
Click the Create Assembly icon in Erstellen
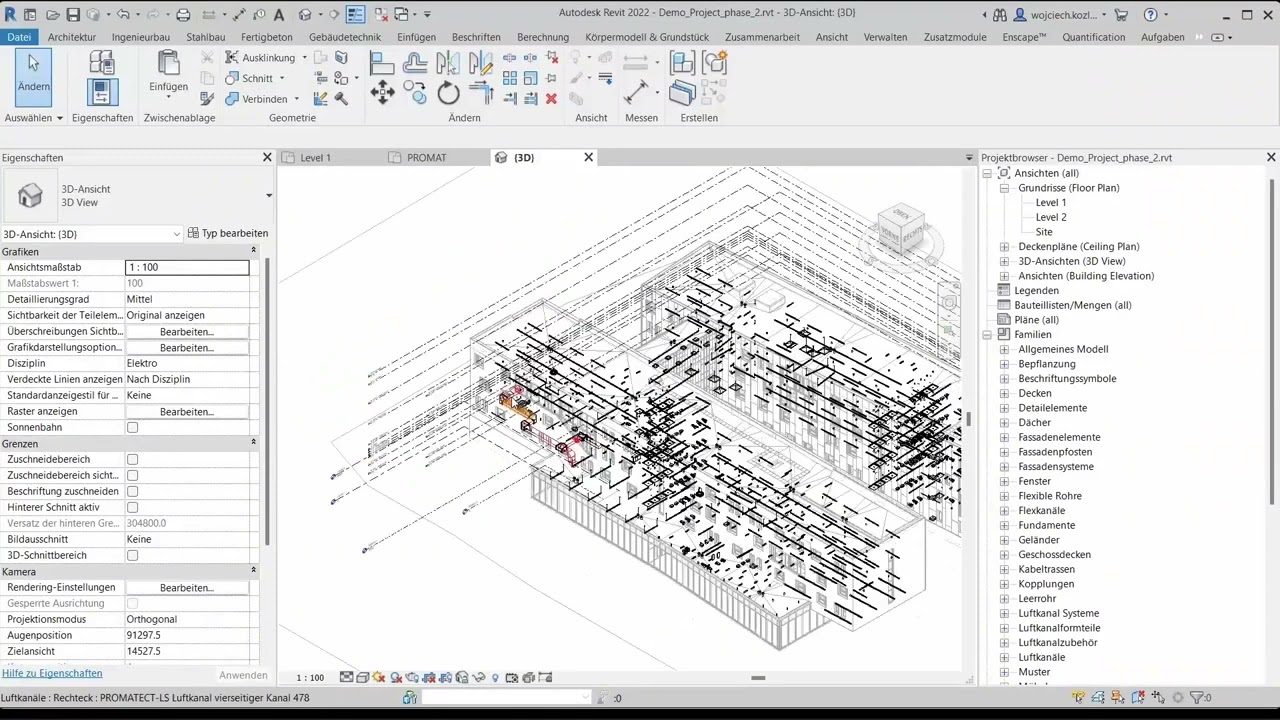[x=682, y=62]
